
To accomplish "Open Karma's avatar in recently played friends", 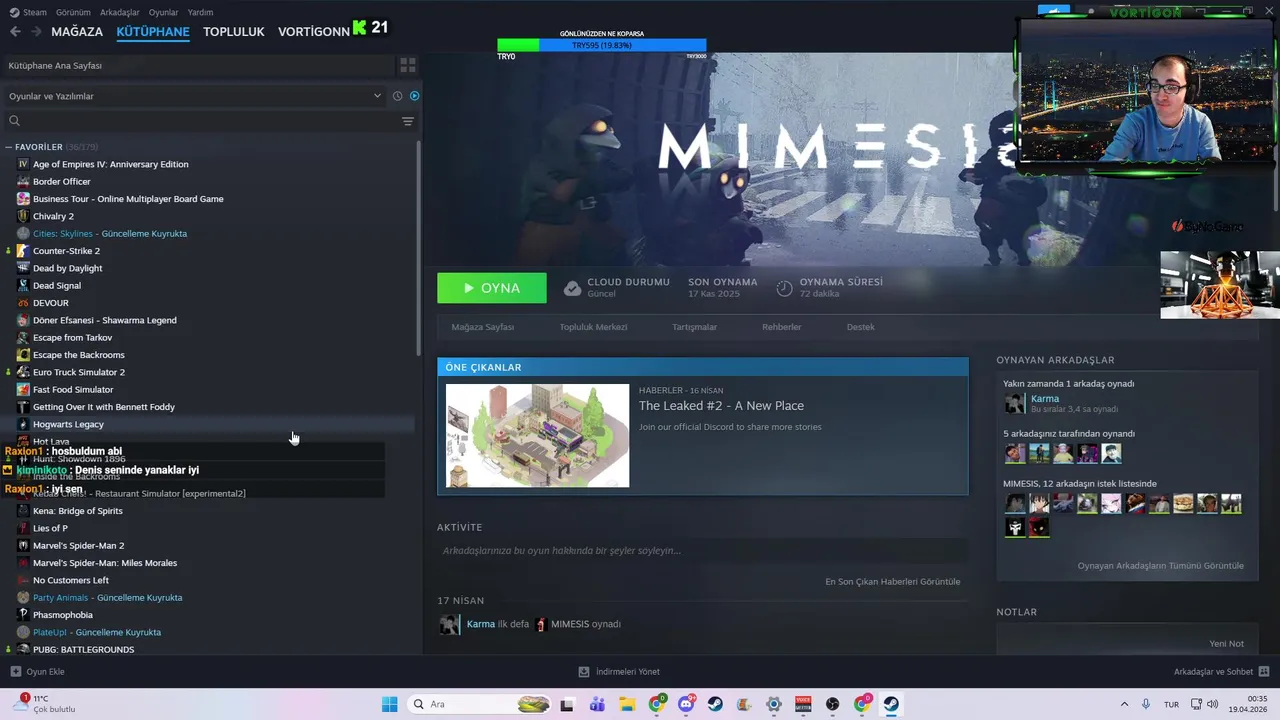I will point(1014,403).
